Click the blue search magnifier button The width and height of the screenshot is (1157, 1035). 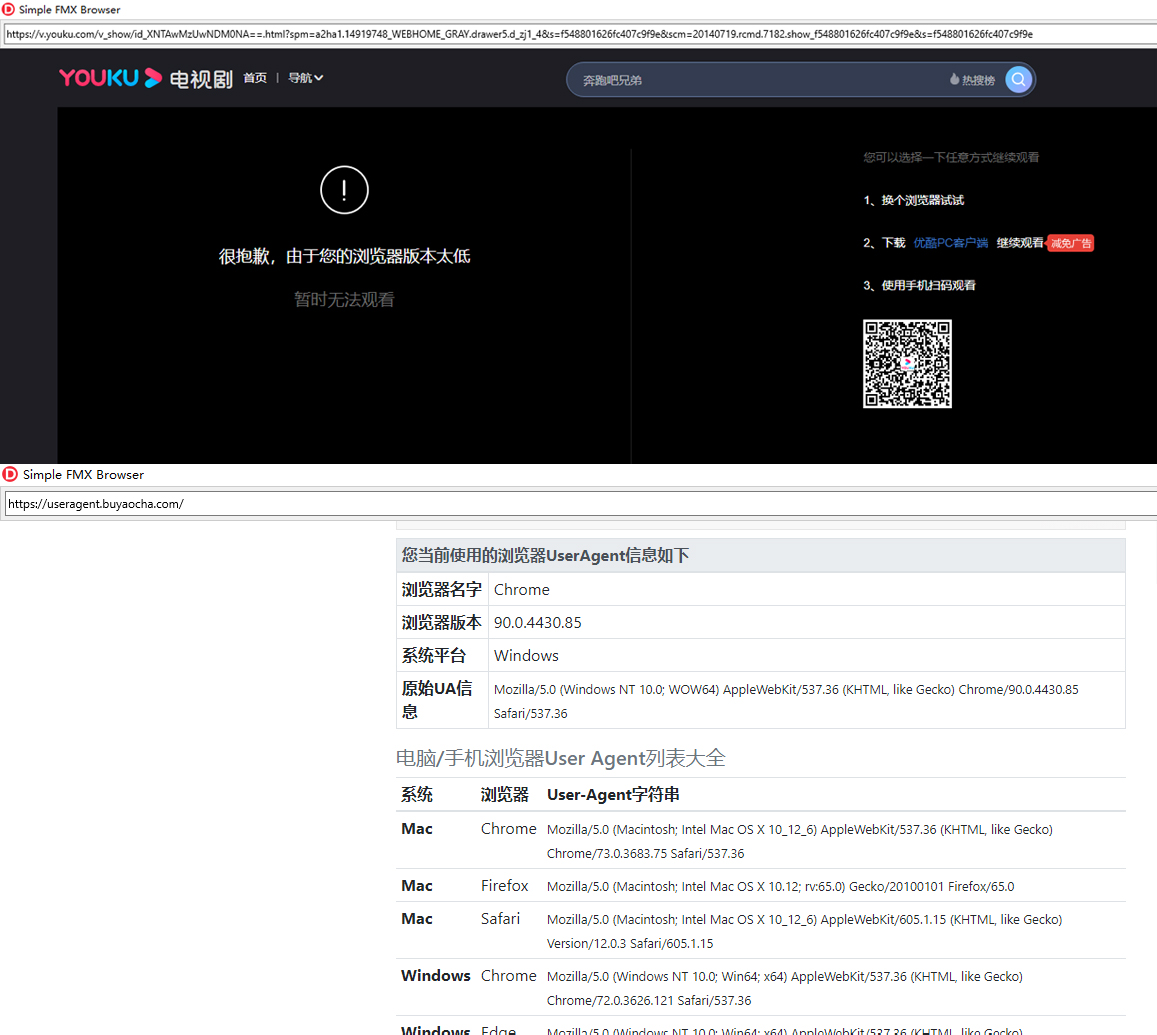[1018, 80]
